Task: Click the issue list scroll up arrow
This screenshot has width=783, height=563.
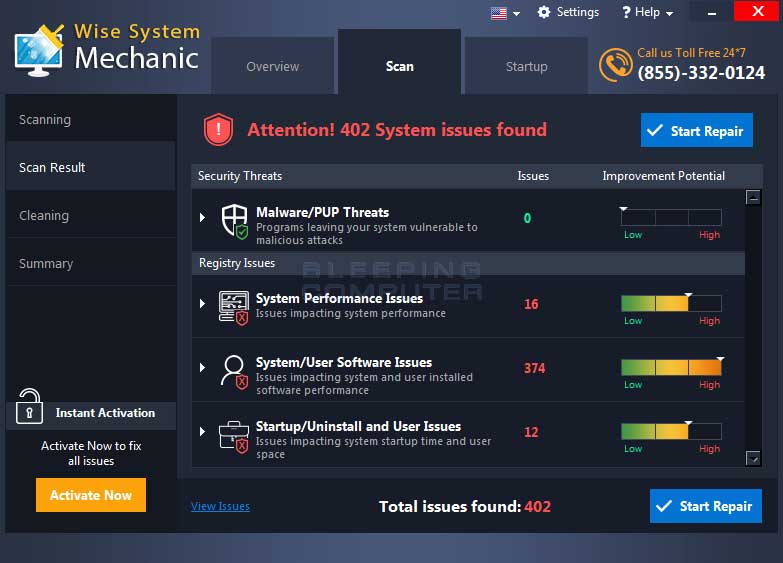Action: pyautogui.click(x=753, y=197)
